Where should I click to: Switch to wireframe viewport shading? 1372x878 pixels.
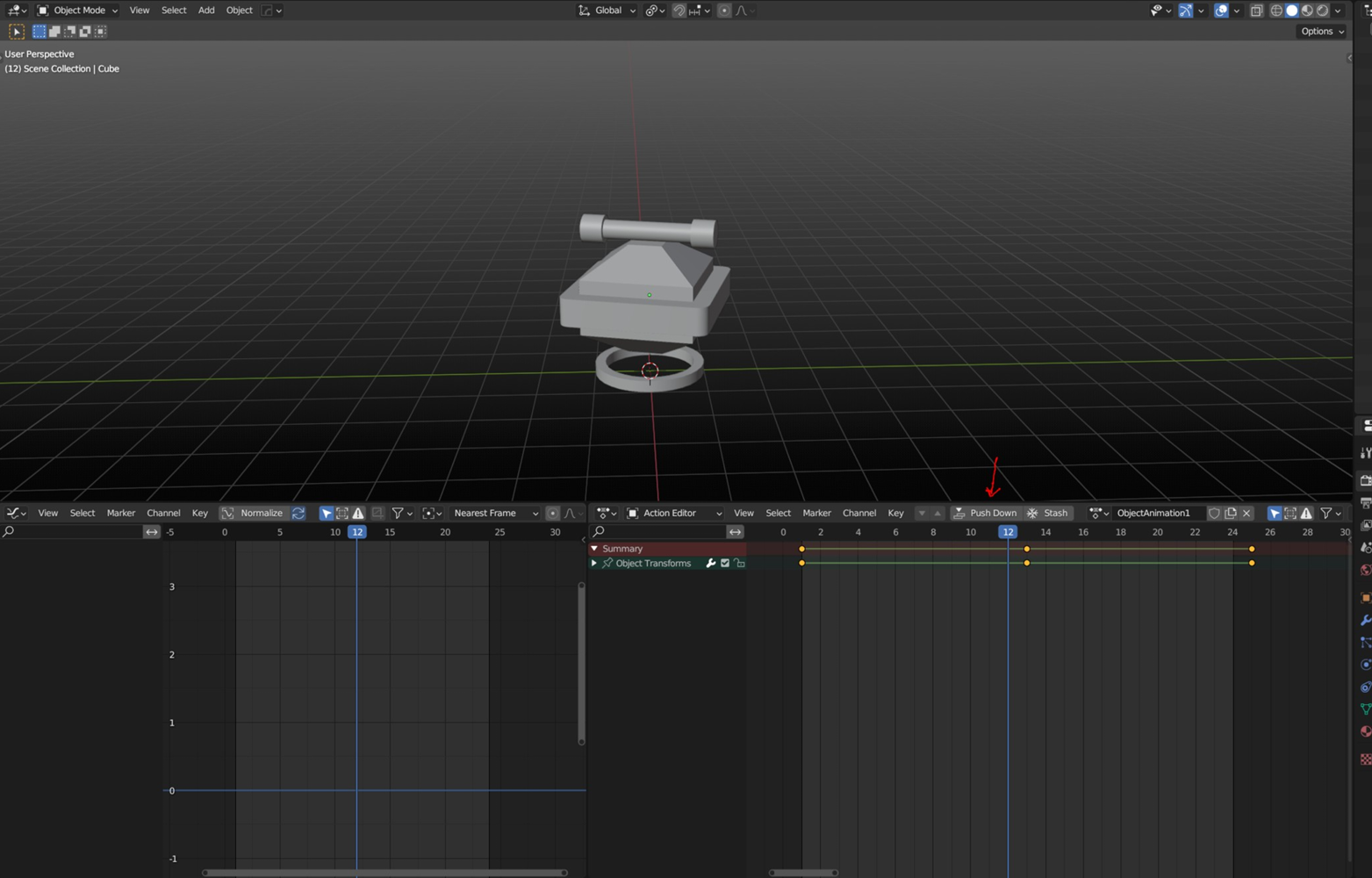1276,11
